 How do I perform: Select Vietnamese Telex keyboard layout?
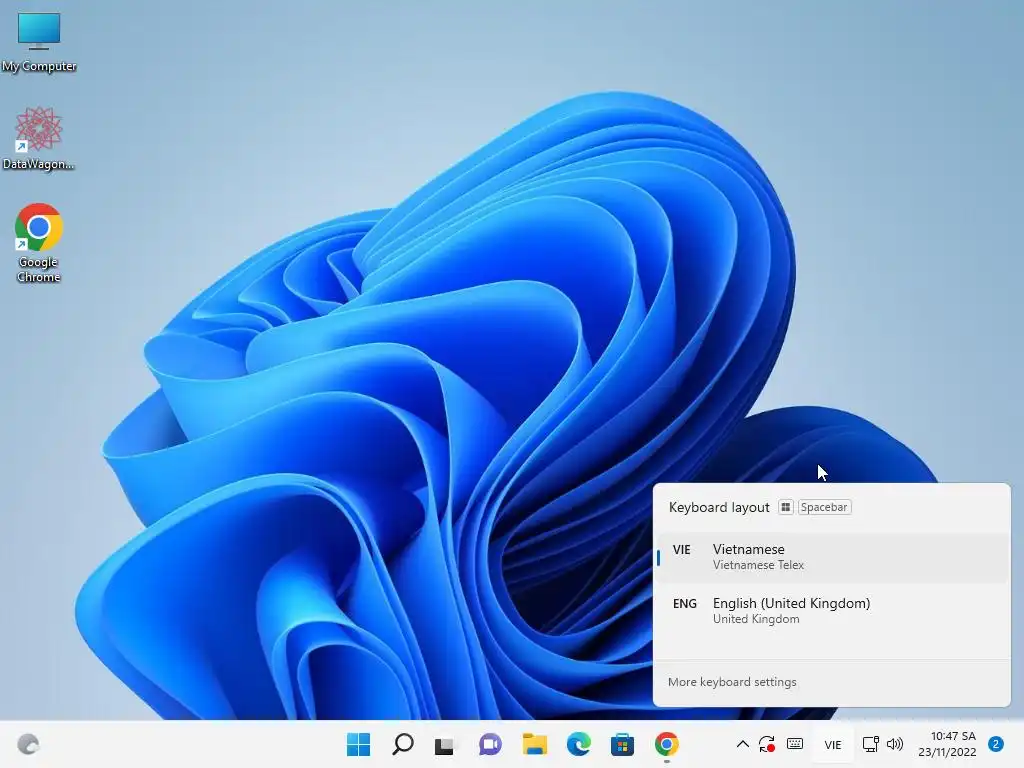[832, 556]
